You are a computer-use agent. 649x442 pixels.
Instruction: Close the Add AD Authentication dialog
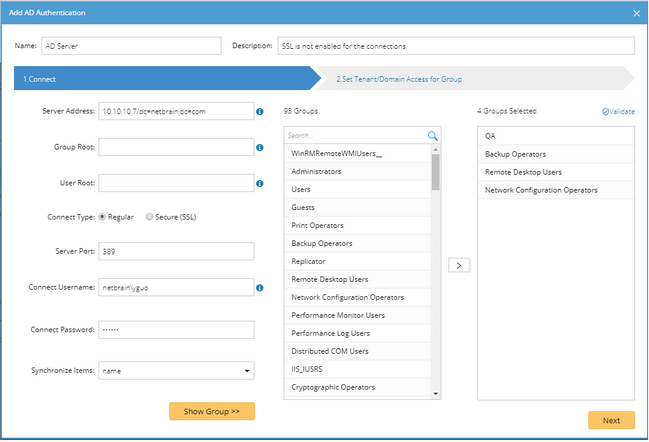637,12
